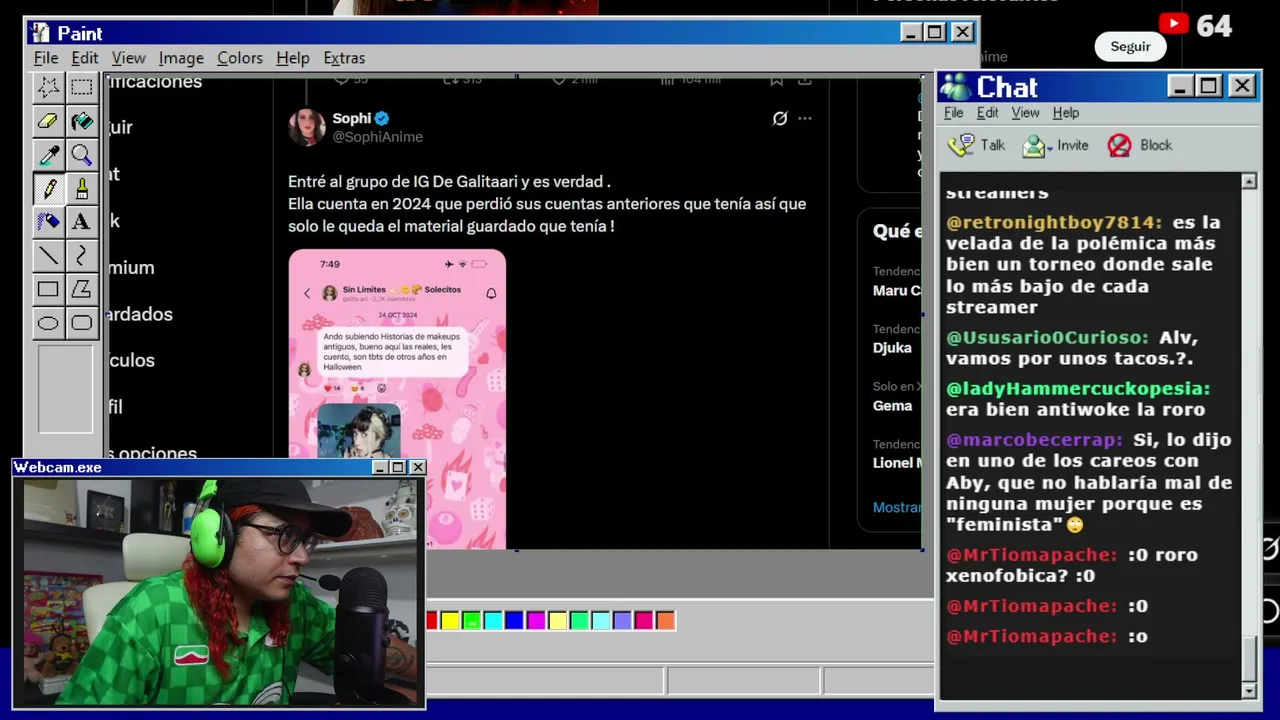Click the white Seguir follow button

click(x=1130, y=47)
